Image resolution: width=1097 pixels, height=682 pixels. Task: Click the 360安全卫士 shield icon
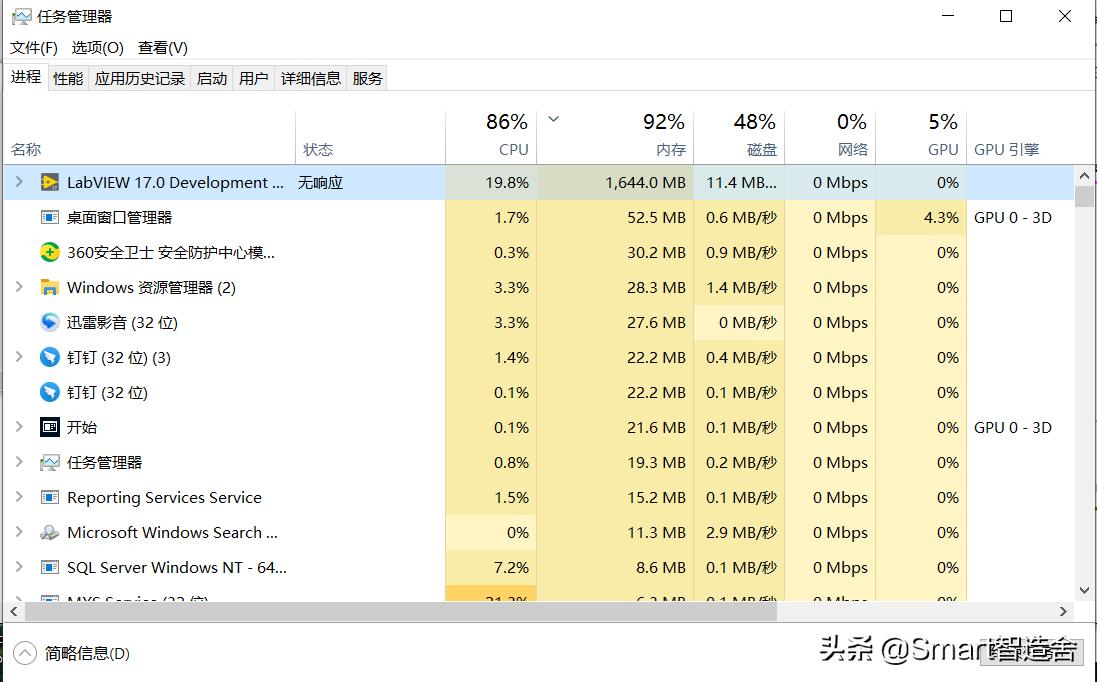tap(50, 252)
